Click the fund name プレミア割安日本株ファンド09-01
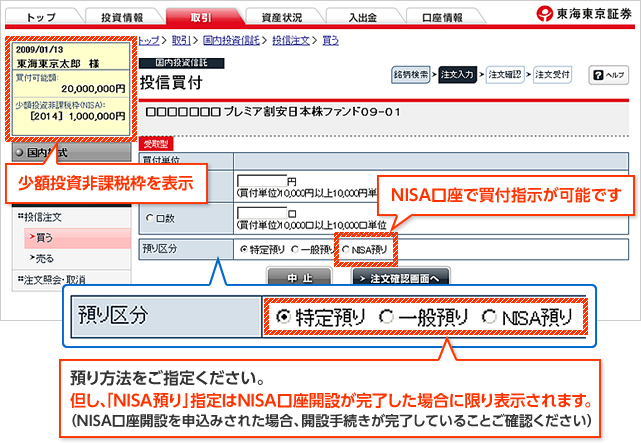The height and width of the screenshot is (443, 641). click(273, 112)
